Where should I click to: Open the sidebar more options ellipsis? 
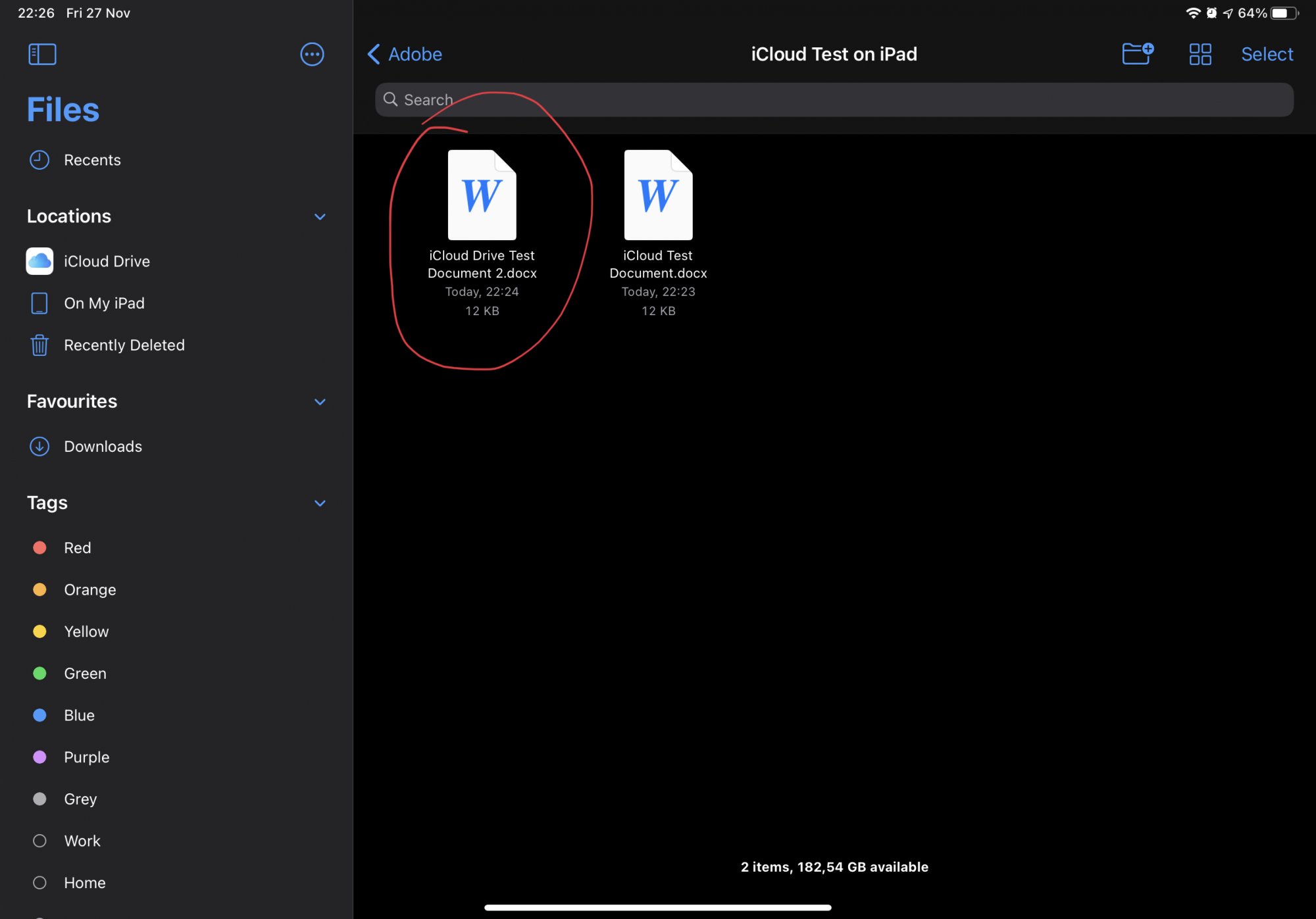312,54
